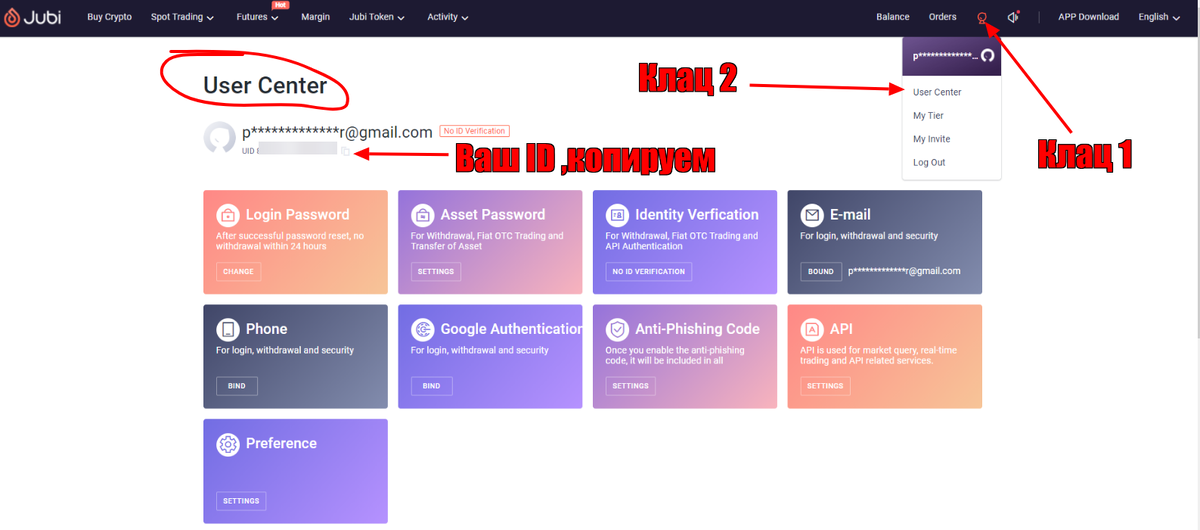
Task: Click the API card icon
Action: (812, 329)
